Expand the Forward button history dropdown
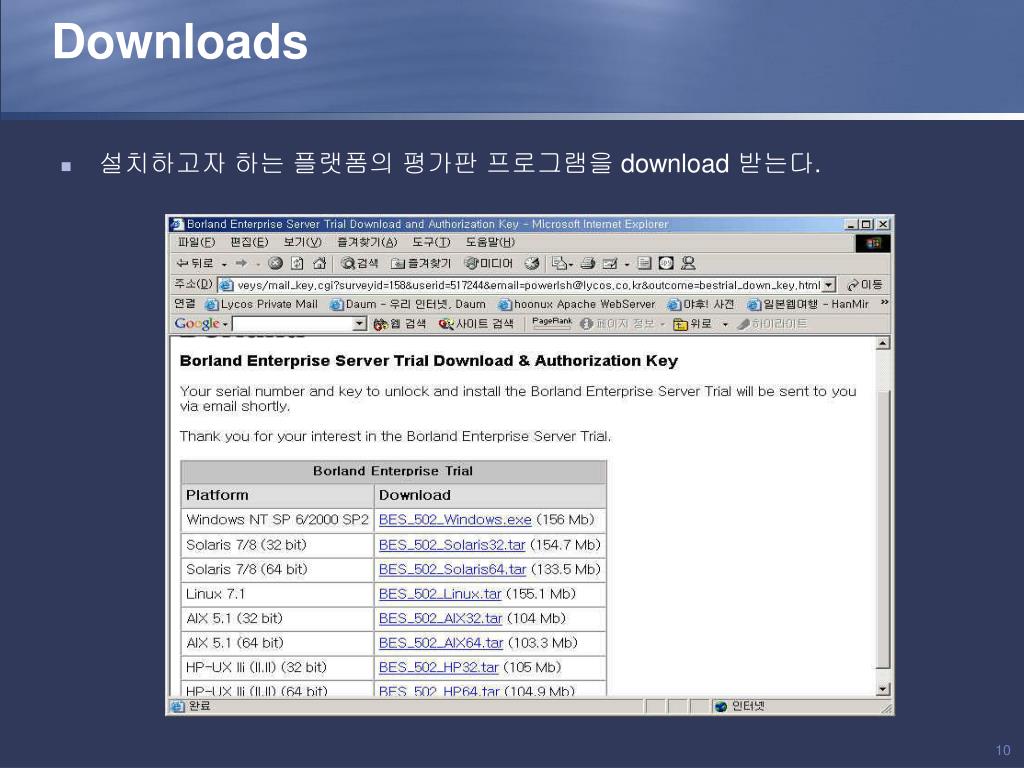The width and height of the screenshot is (1024, 768). coord(258,264)
